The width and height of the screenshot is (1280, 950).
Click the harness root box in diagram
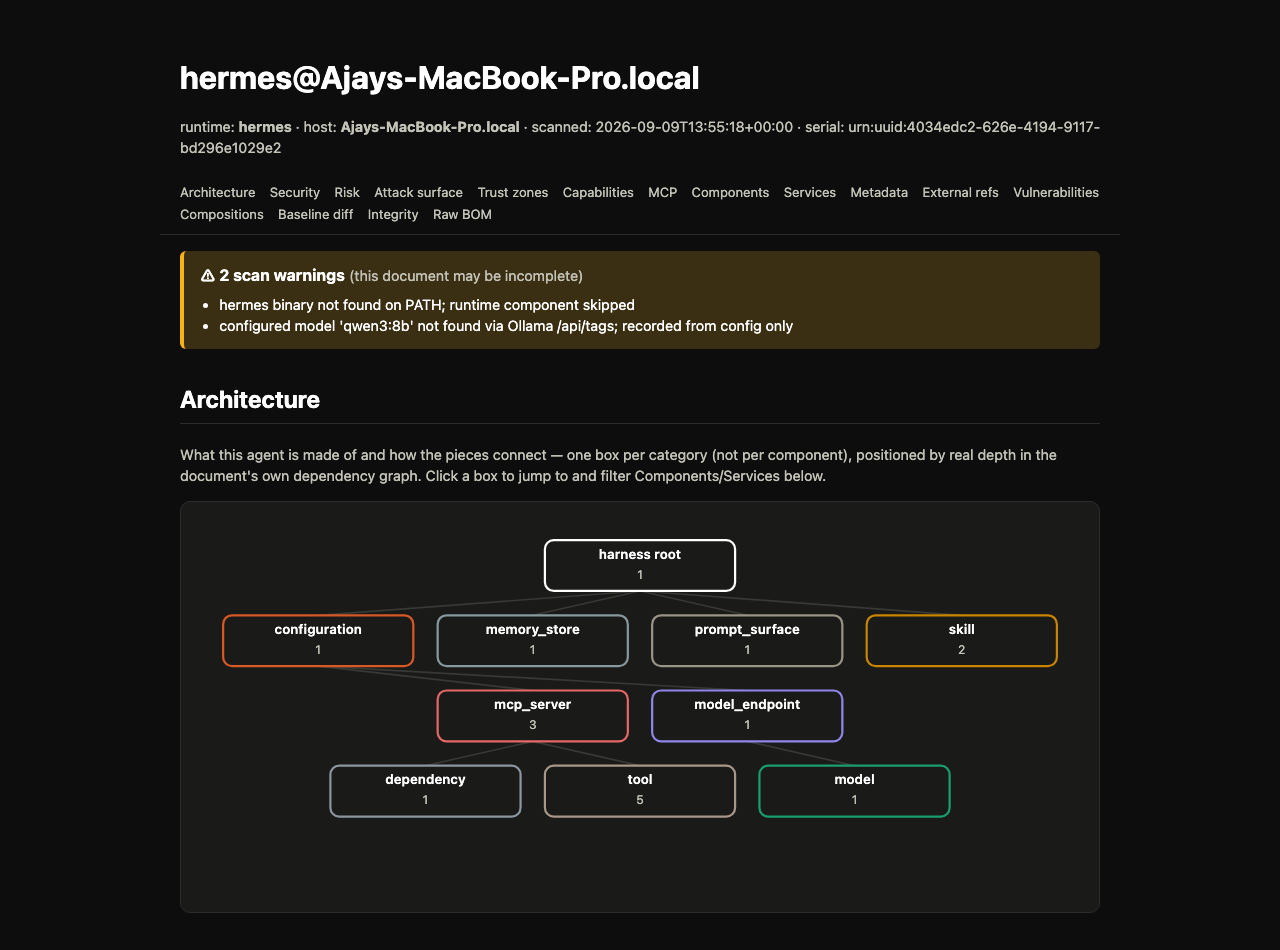pyautogui.click(x=640, y=565)
